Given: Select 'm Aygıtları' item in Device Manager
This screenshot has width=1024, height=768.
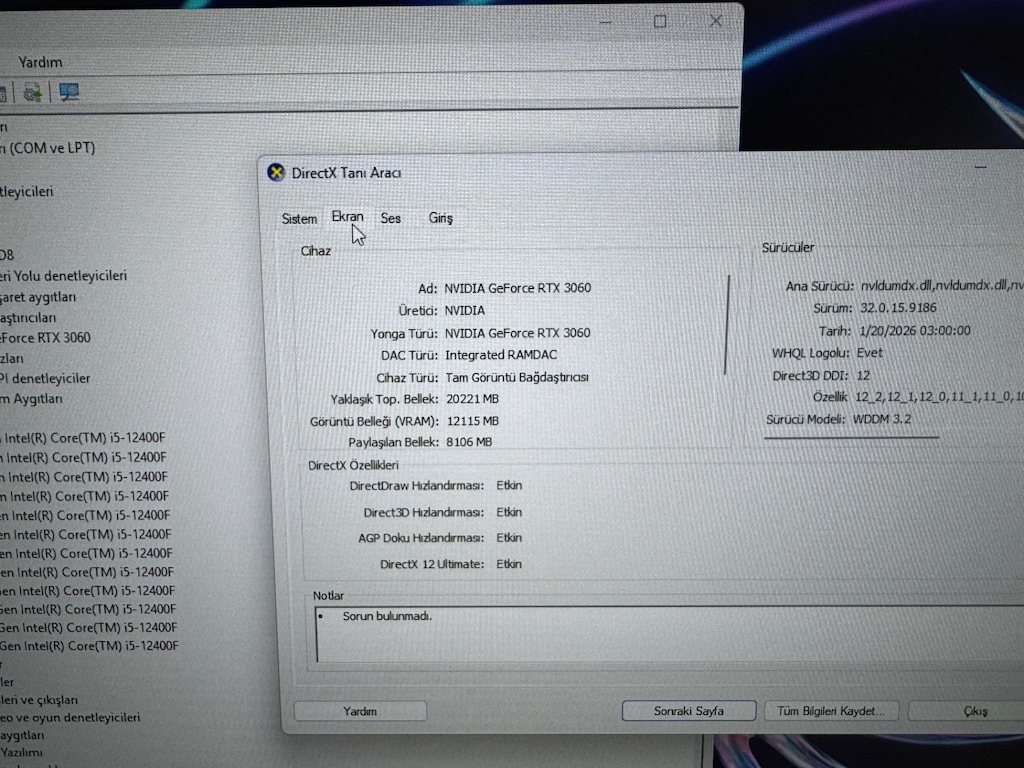Looking at the screenshot, I should click(x=31, y=398).
